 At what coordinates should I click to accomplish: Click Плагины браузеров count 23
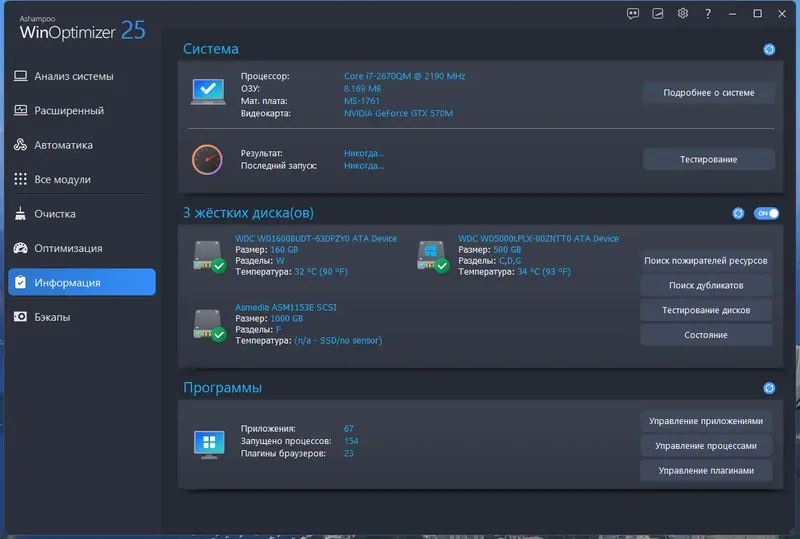(348, 453)
